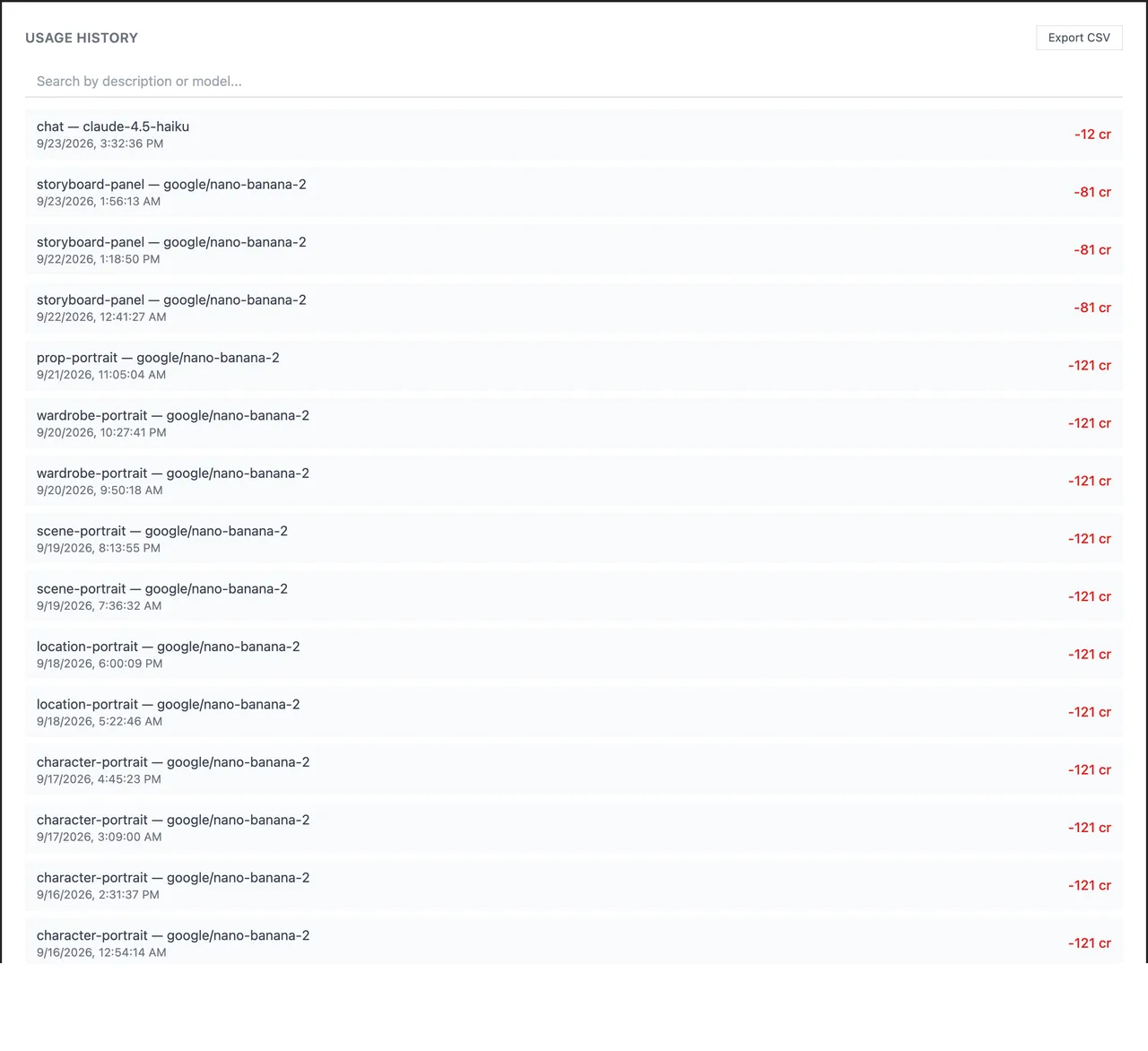Screen dimensions: 1148x1051
Task: Select character-portrait entry dated 9/16/2026, 2:31:37 PM
Action: click(x=574, y=886)
